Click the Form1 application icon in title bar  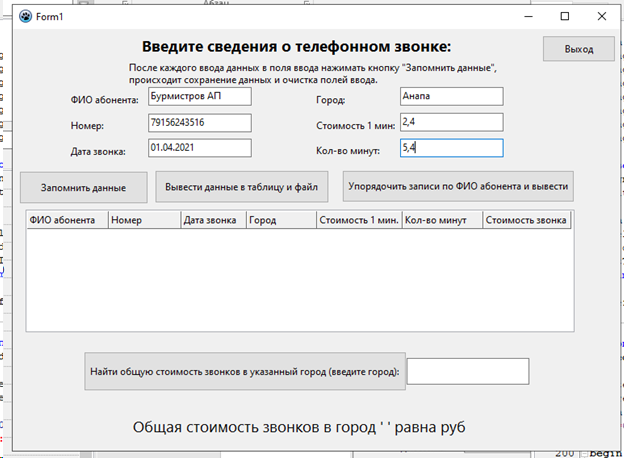click(x=25, y=16)
